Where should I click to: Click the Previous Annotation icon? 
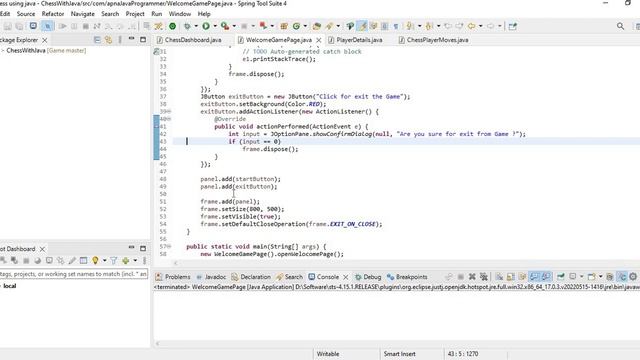point(429,26)
